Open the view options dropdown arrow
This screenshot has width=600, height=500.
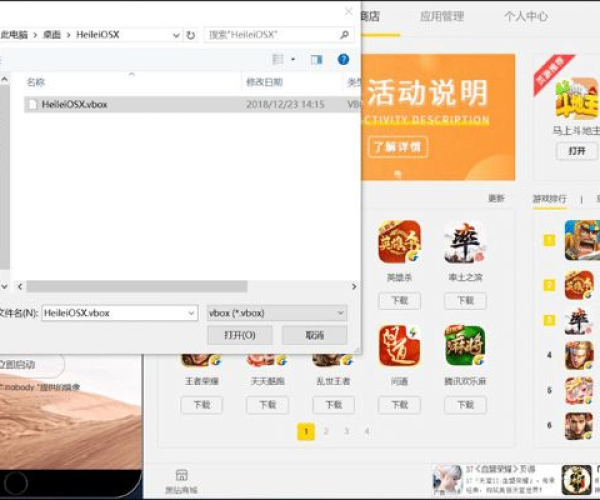293,59
